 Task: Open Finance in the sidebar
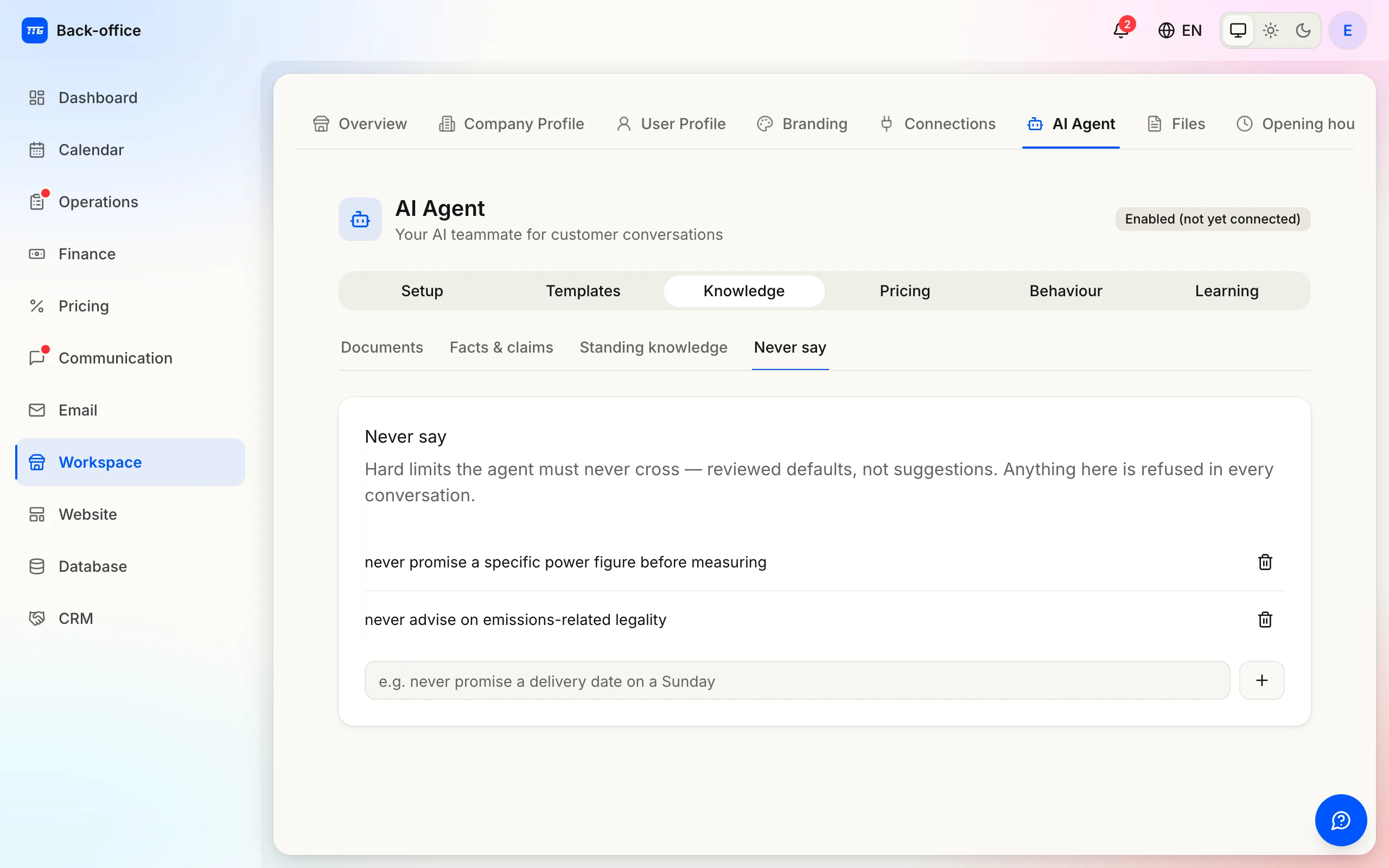(130, 254)
